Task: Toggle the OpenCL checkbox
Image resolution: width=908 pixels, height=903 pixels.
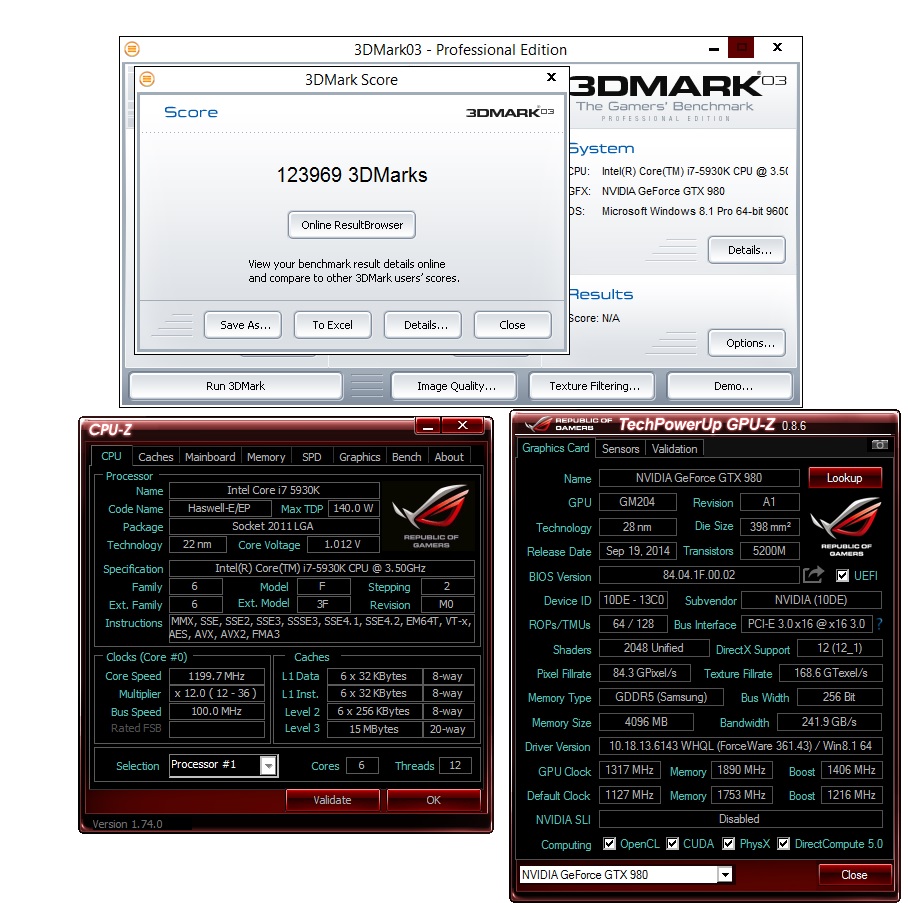Action: 609,843
